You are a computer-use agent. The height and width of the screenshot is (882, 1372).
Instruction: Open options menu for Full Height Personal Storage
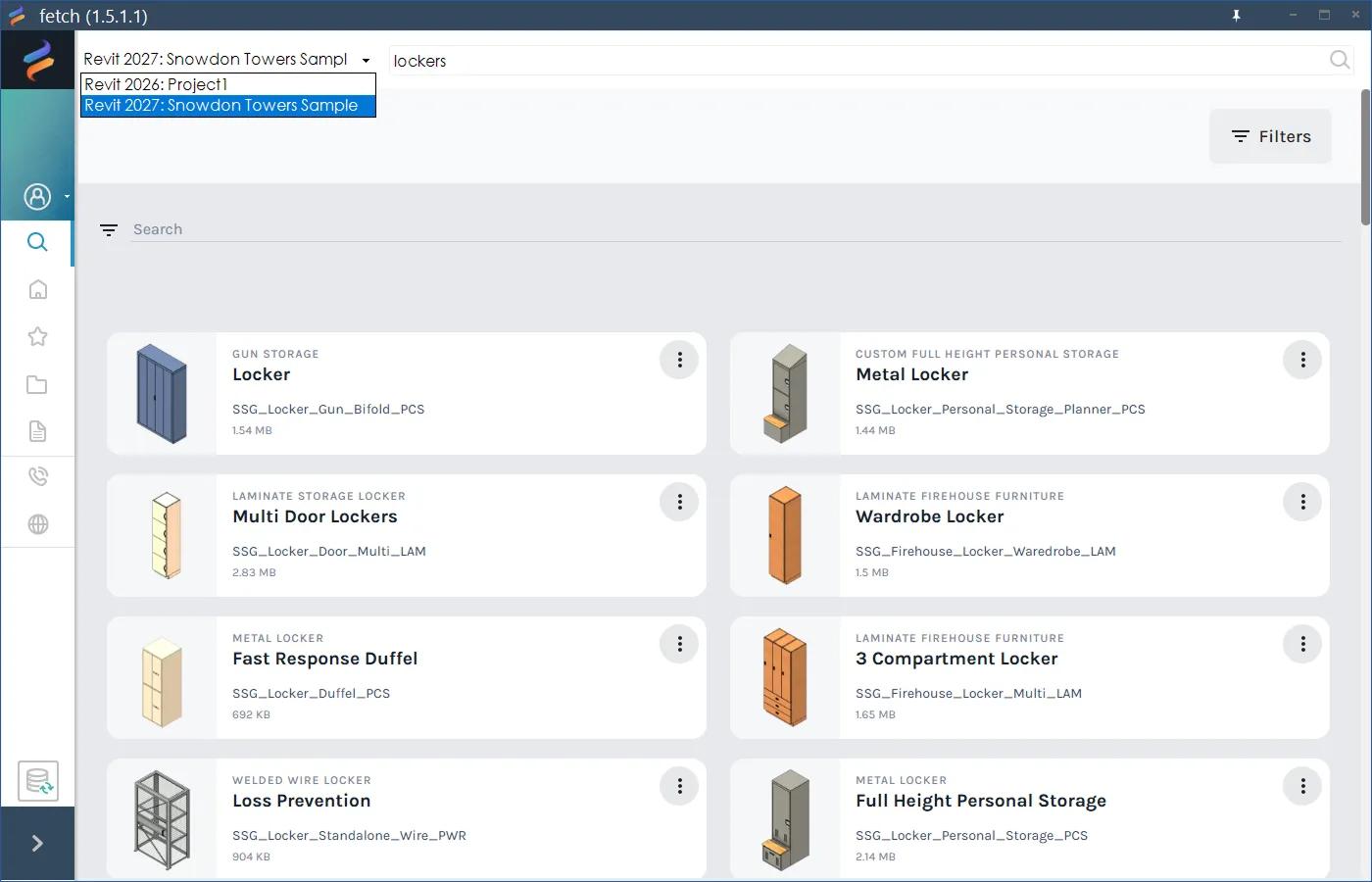[1302, 786]
